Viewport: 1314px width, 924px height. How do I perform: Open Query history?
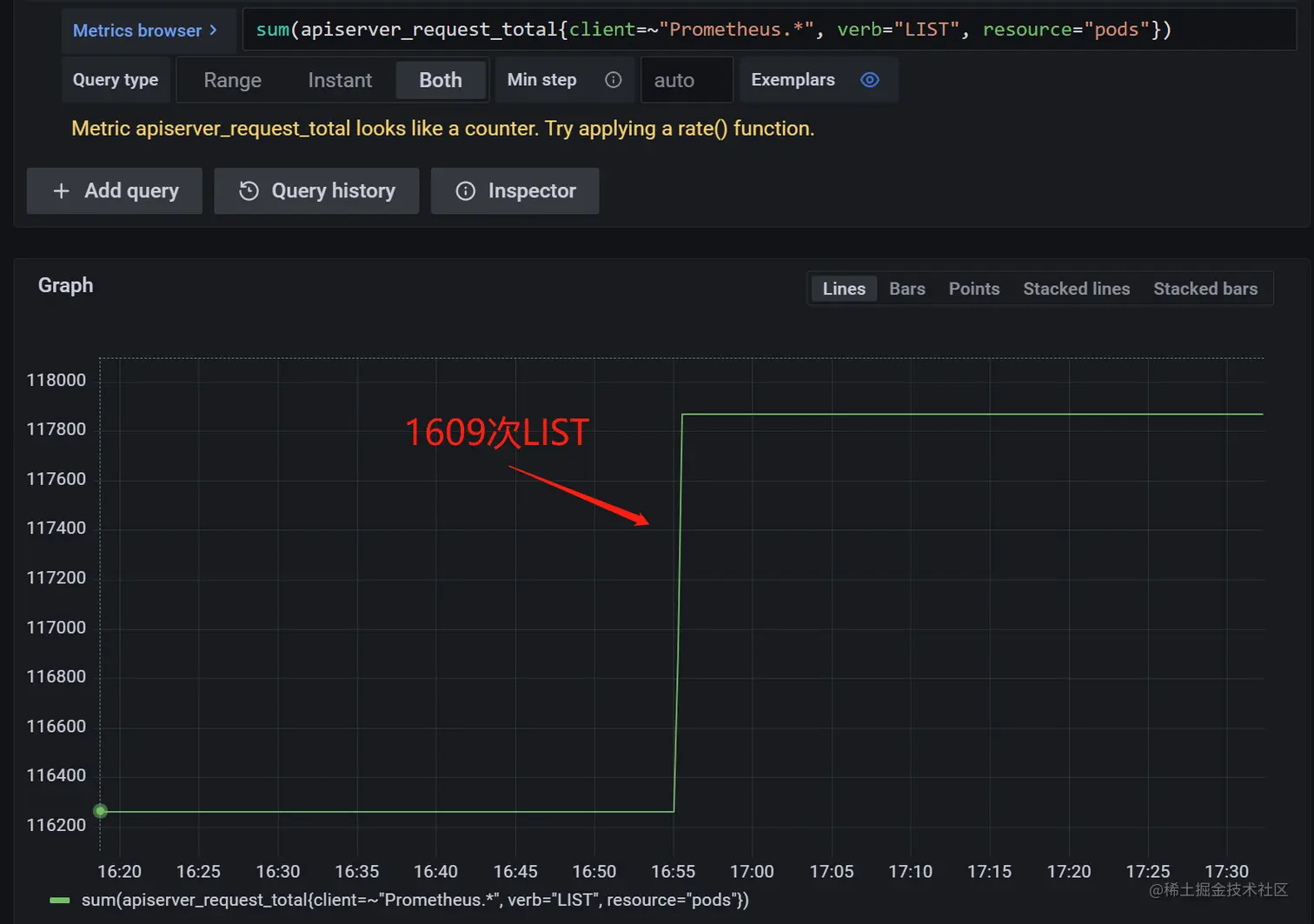click(316, 190)
